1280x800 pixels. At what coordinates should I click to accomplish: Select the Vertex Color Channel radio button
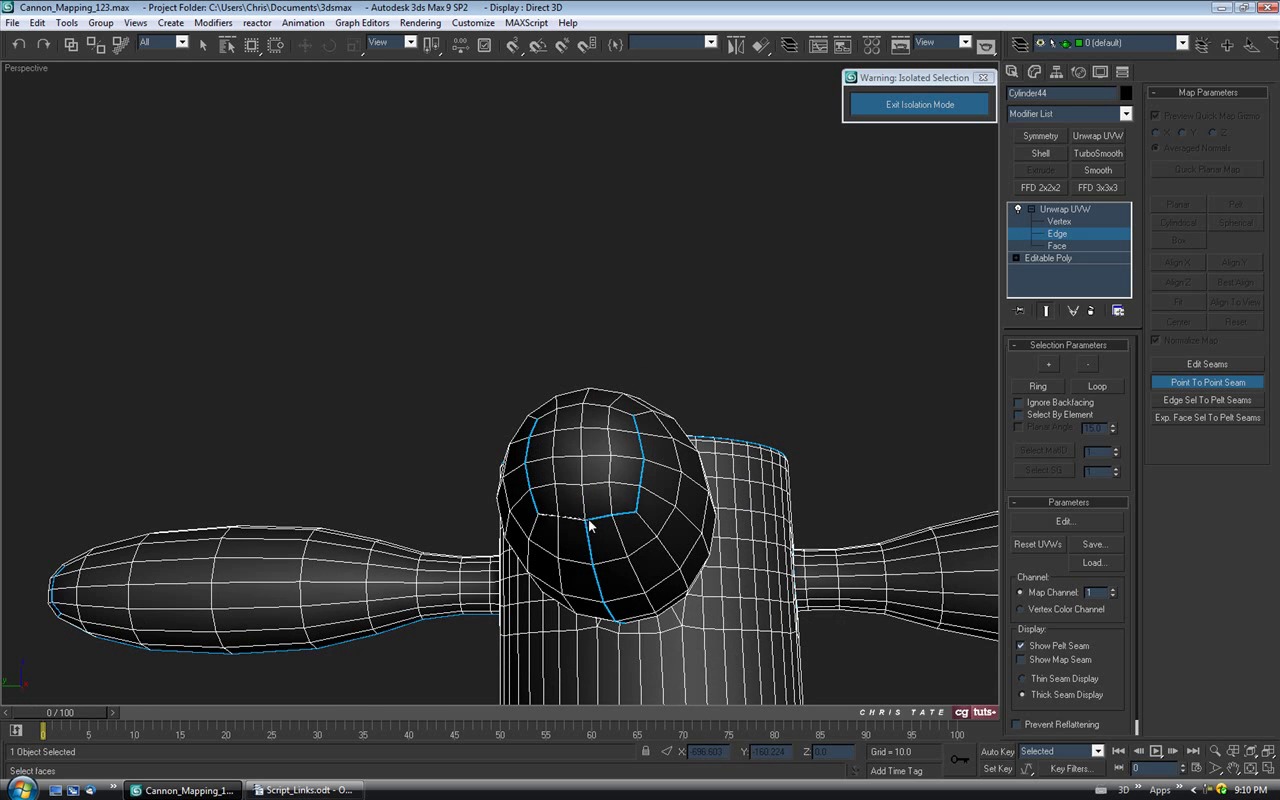coord(1021,610)
